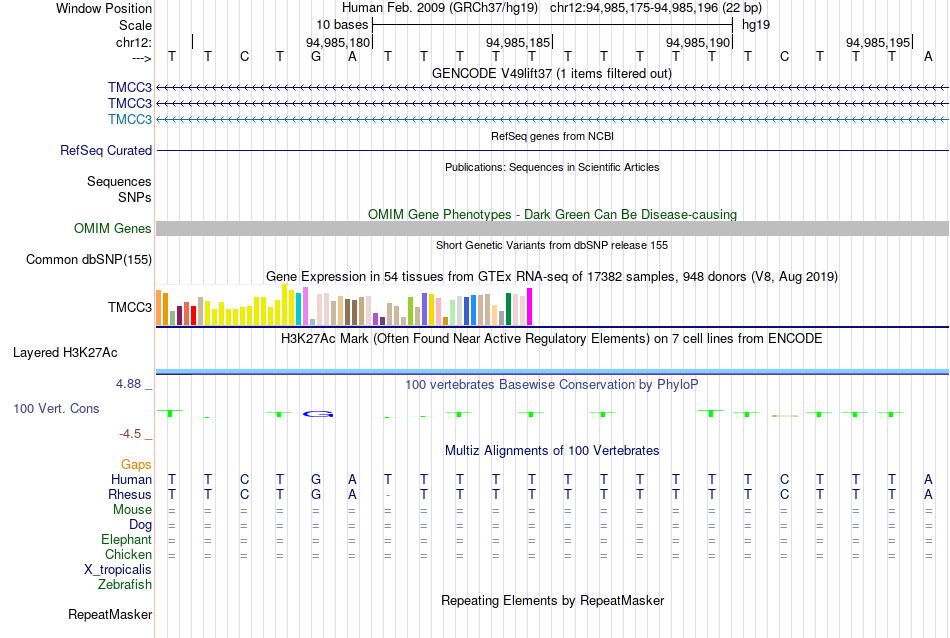
Task: Open 'Multiz Alignments of 100 Vertebrates' title
Action: (552, 451)
